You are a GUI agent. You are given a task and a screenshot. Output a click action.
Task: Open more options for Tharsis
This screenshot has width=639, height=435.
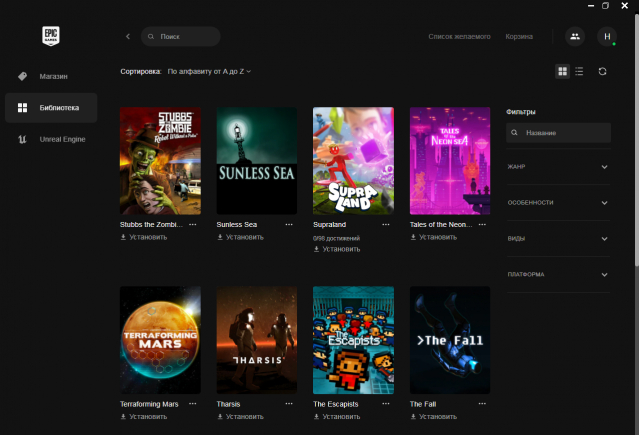[x=289, y=404]
